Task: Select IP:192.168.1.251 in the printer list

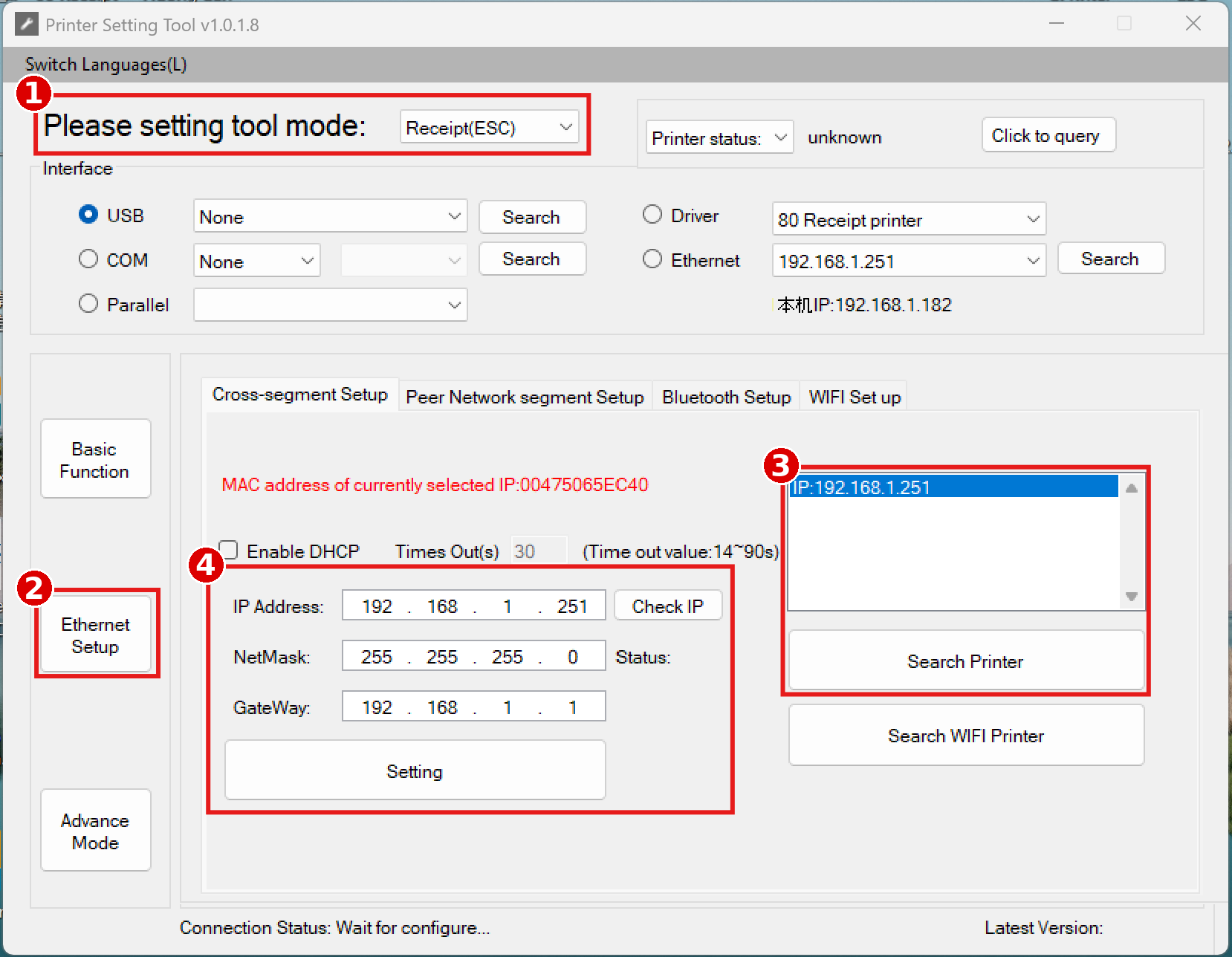Action: coord(953,487)
